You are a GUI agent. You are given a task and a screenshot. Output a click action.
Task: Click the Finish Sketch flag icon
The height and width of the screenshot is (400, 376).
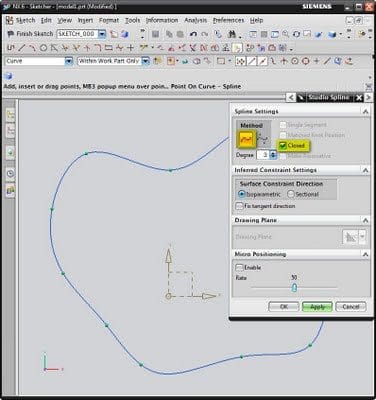pyautogui.click(x=10, y=34)
